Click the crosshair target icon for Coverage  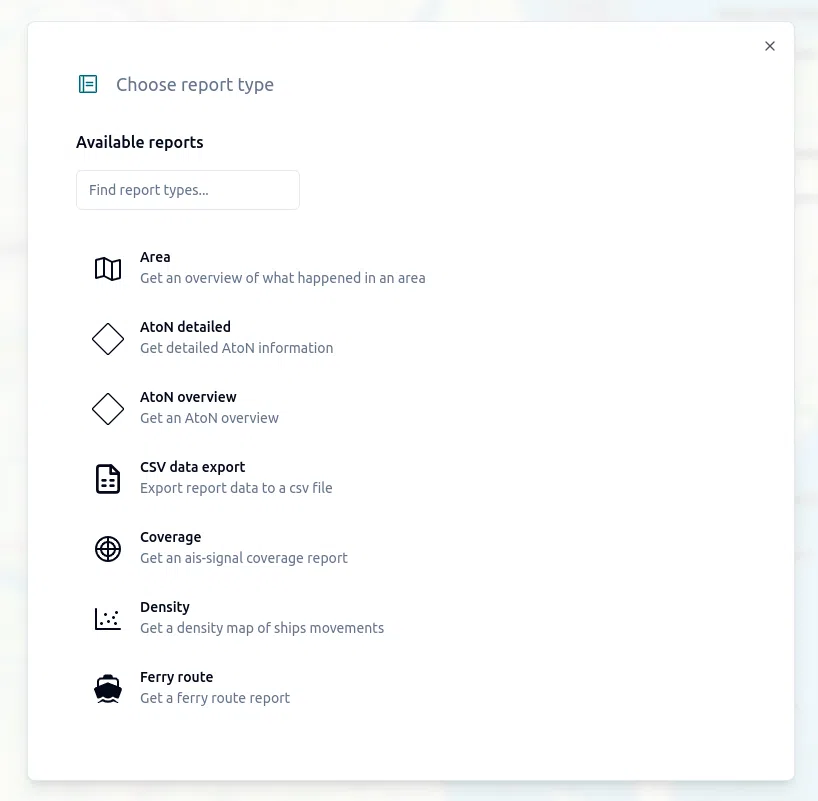tap(108, 549)
